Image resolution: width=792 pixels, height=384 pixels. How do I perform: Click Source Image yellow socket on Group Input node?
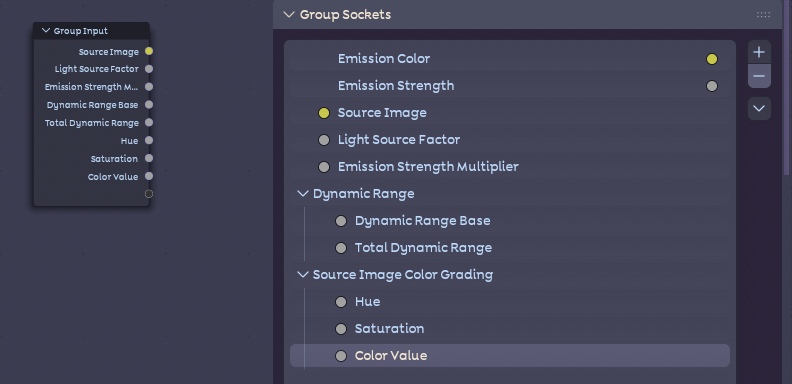click(x=149, y=51)
